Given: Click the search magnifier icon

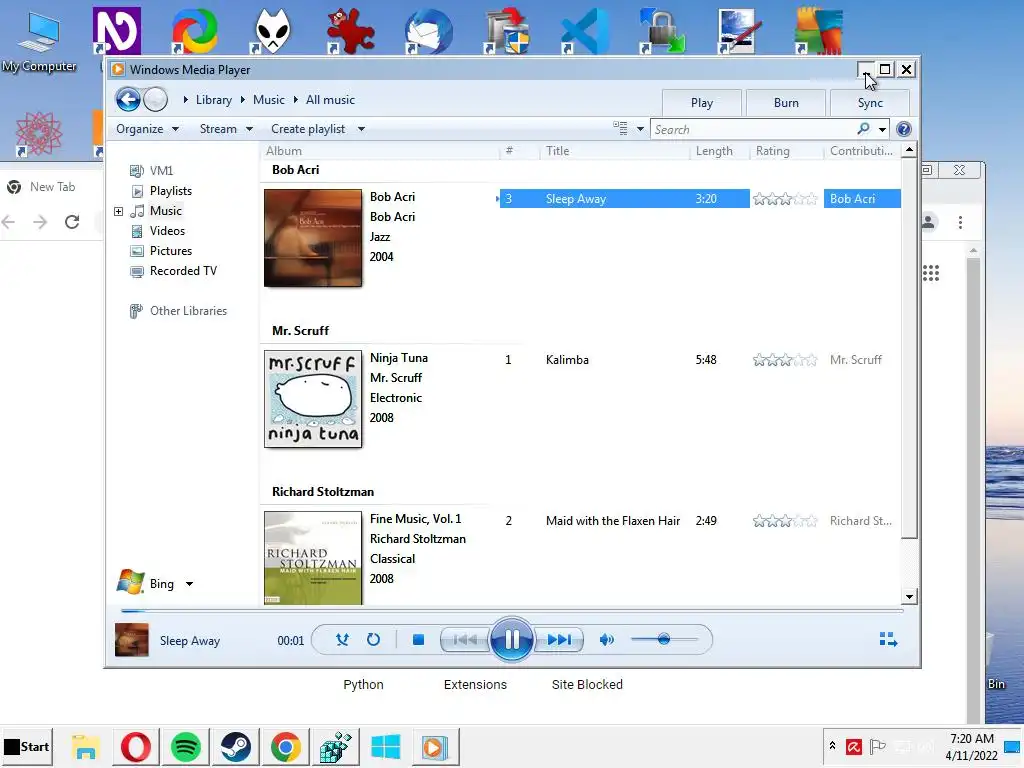Looking at the screenshot, I should 863,129.
